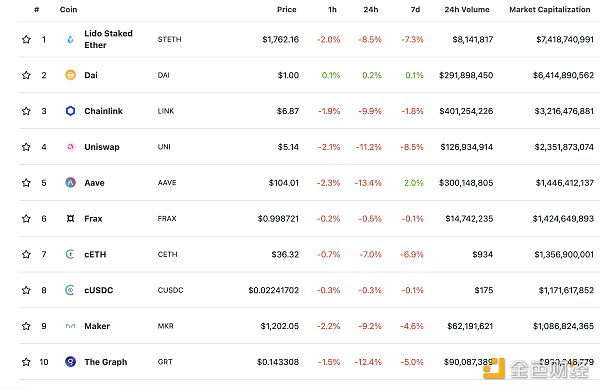Sort by the 7d change header

click(415, 9)
